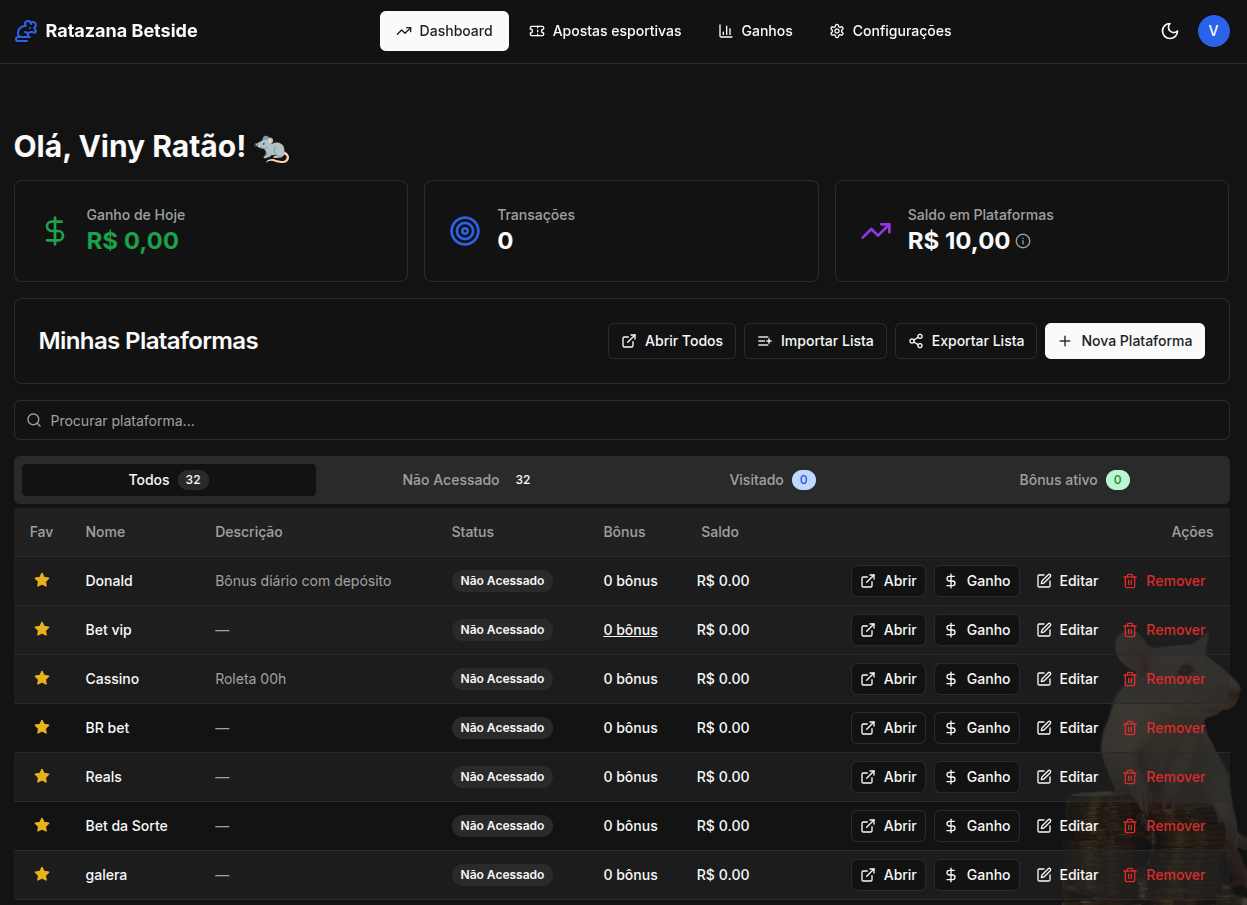
Task: Click the info icon beside R$ 10,00
Action: pos(1023,241)
